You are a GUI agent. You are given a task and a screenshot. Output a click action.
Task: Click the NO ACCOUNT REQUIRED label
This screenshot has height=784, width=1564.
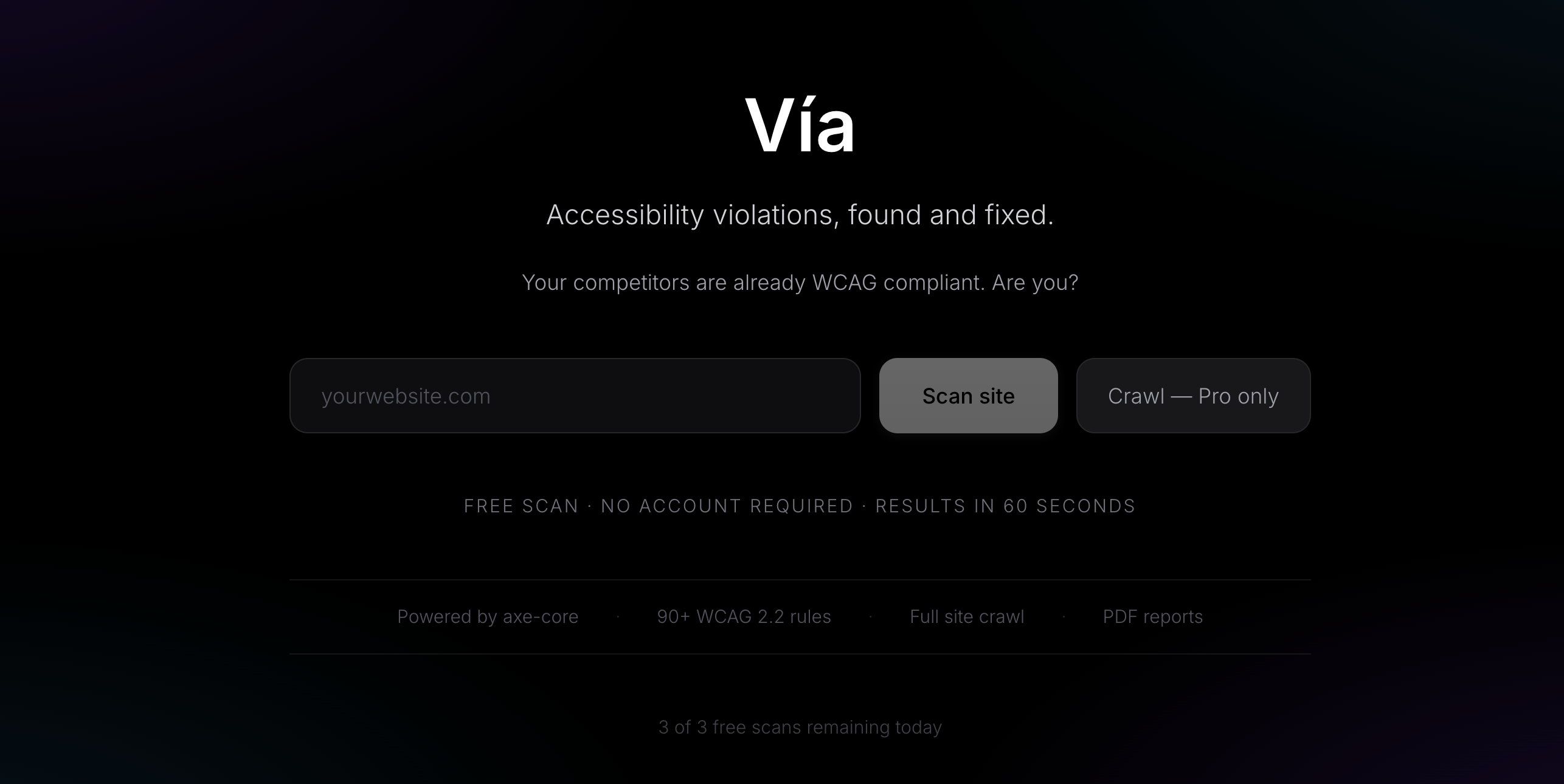coord(727,506)
